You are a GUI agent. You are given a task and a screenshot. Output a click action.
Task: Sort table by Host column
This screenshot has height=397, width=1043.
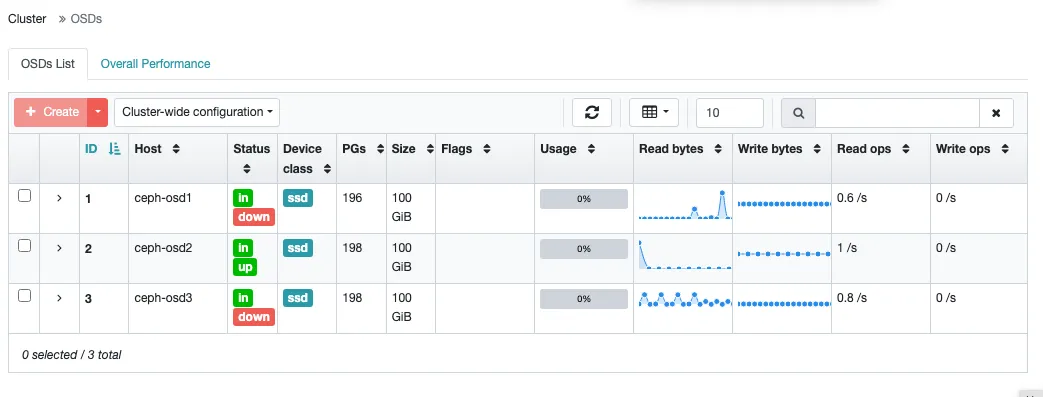point(176,149)
